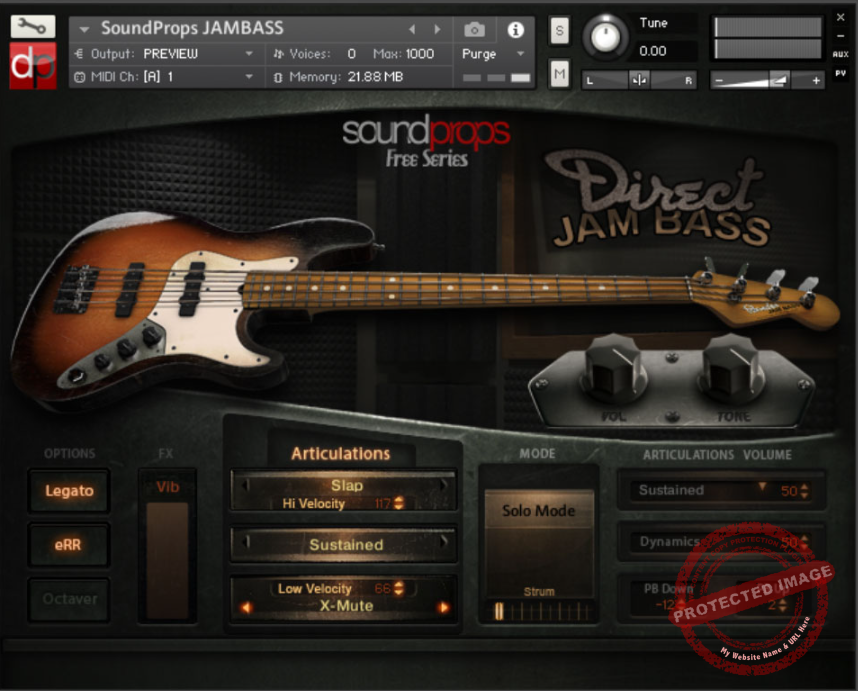Image resolution: width=858 pixels, height=691 pixels.
Task: Select previous articulation for Sustained slot
Action: 246,542
